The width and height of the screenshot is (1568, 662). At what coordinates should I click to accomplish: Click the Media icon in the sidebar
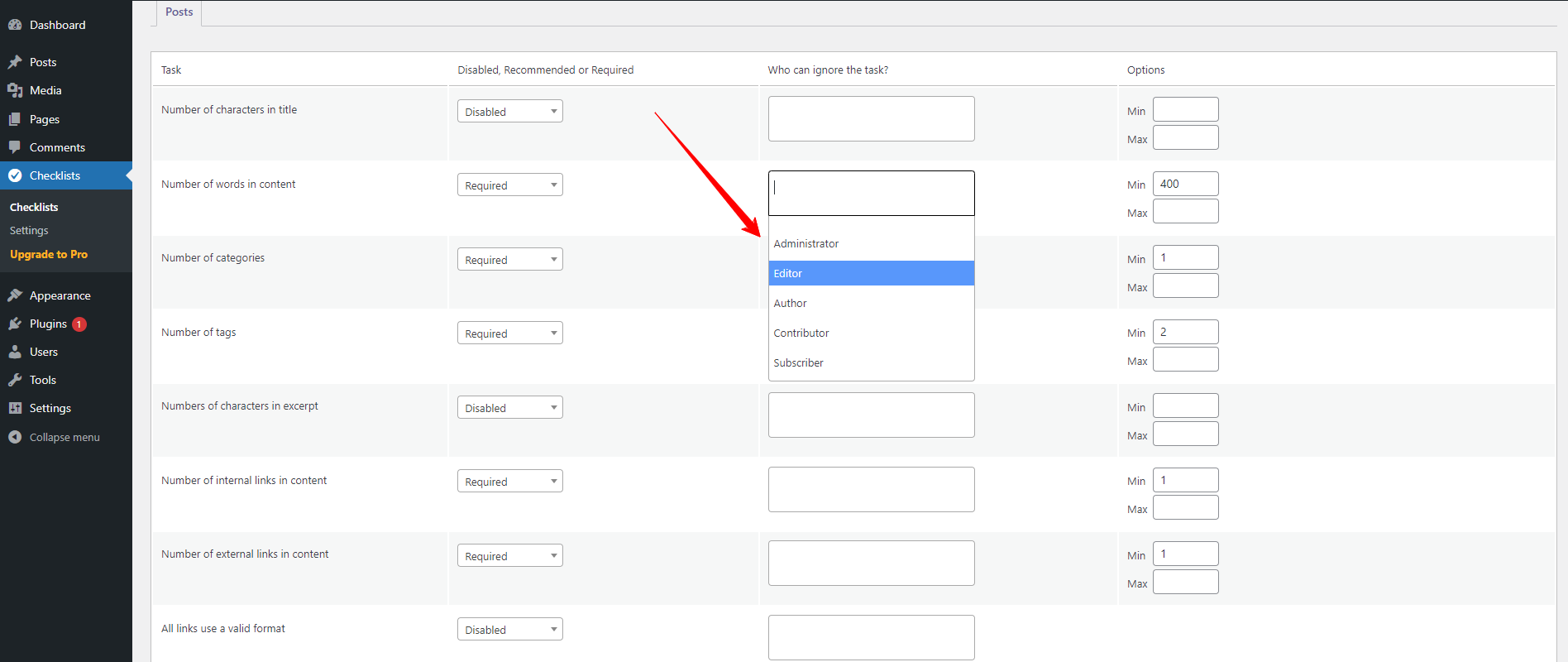point(15,90)
